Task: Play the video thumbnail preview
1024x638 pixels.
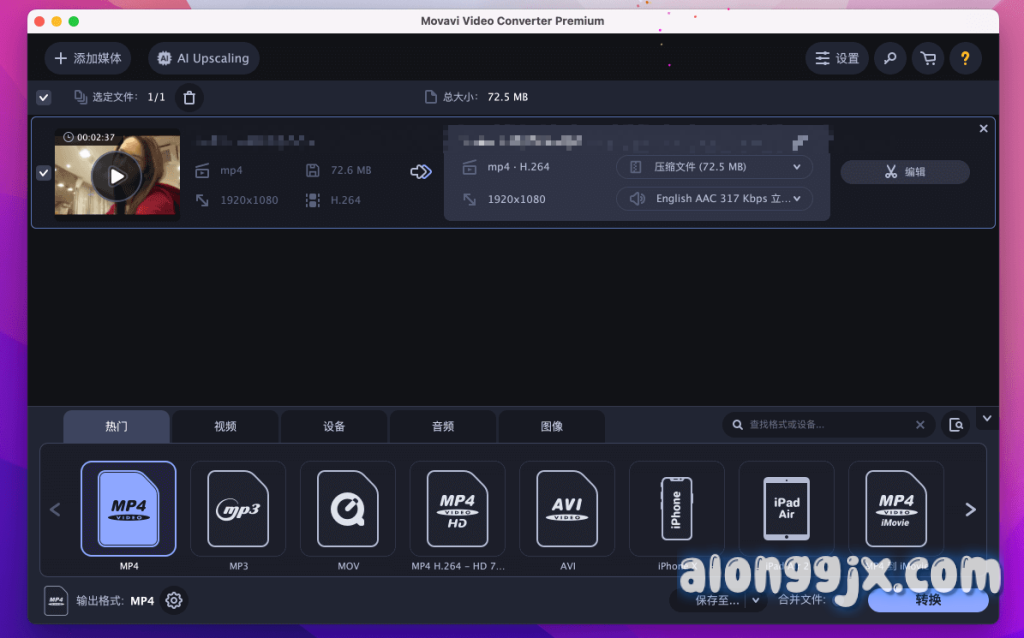Action: pos(117,177)
